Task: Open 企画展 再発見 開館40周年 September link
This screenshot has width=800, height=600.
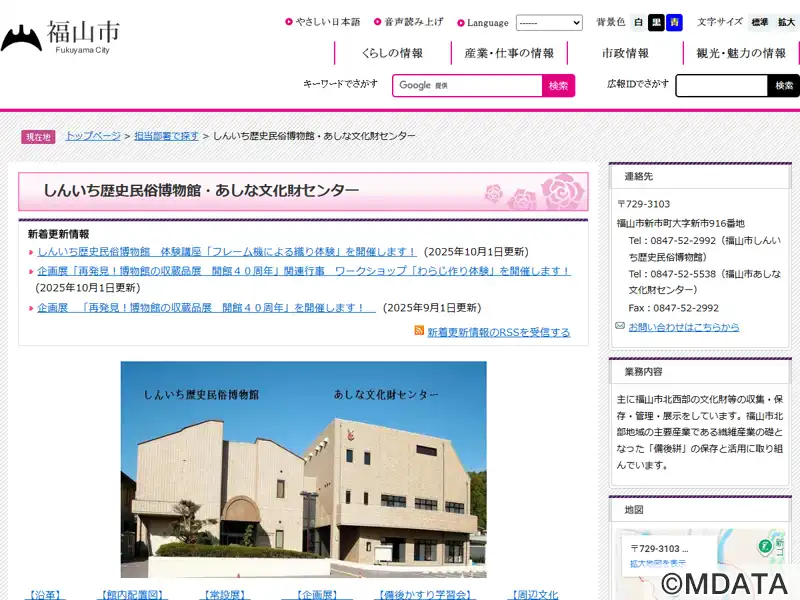Action: [206, 308]
